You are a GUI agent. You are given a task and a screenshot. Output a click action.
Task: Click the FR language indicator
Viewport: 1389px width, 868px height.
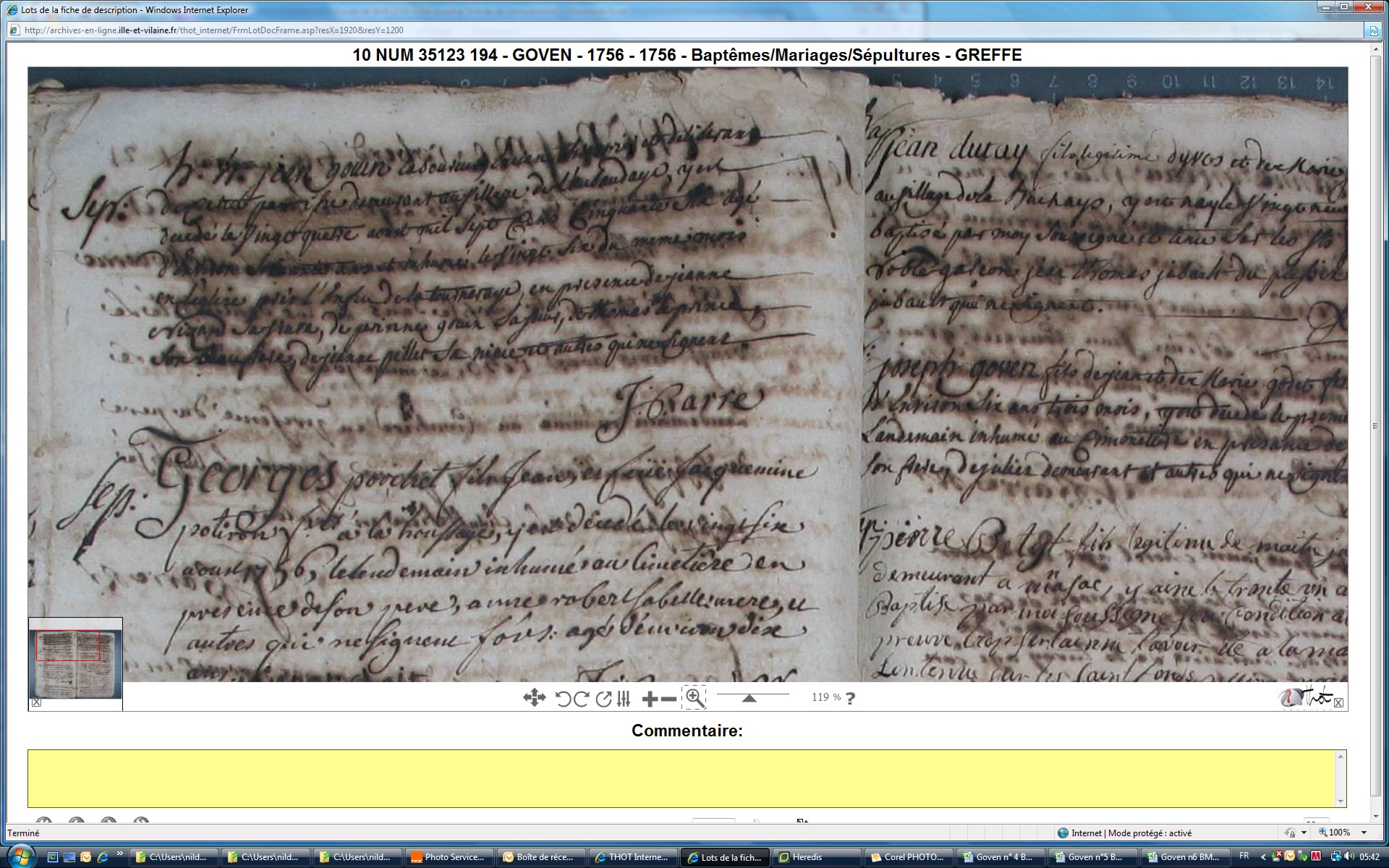1244,856
